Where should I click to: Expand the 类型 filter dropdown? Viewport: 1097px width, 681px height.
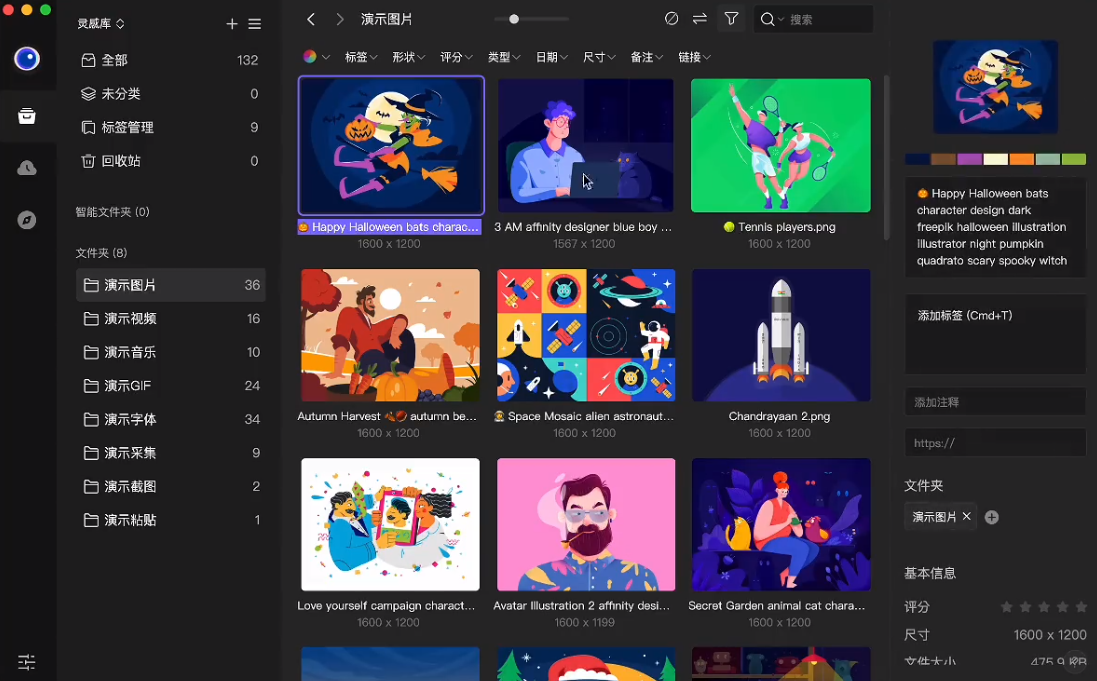click(x=504, y=57)
